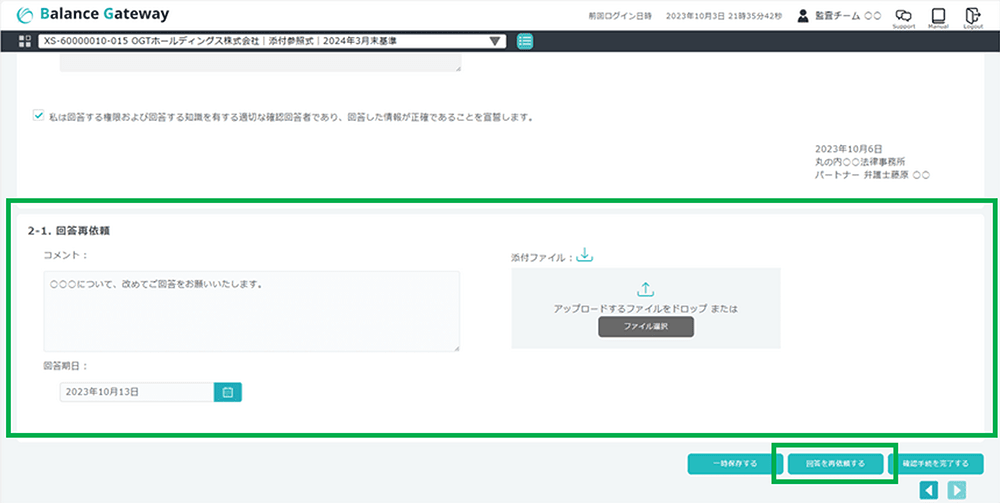This screenshot has height=503, width=1000.
Task: Click the 回答期日 date field
Action: tap(137, 392)
